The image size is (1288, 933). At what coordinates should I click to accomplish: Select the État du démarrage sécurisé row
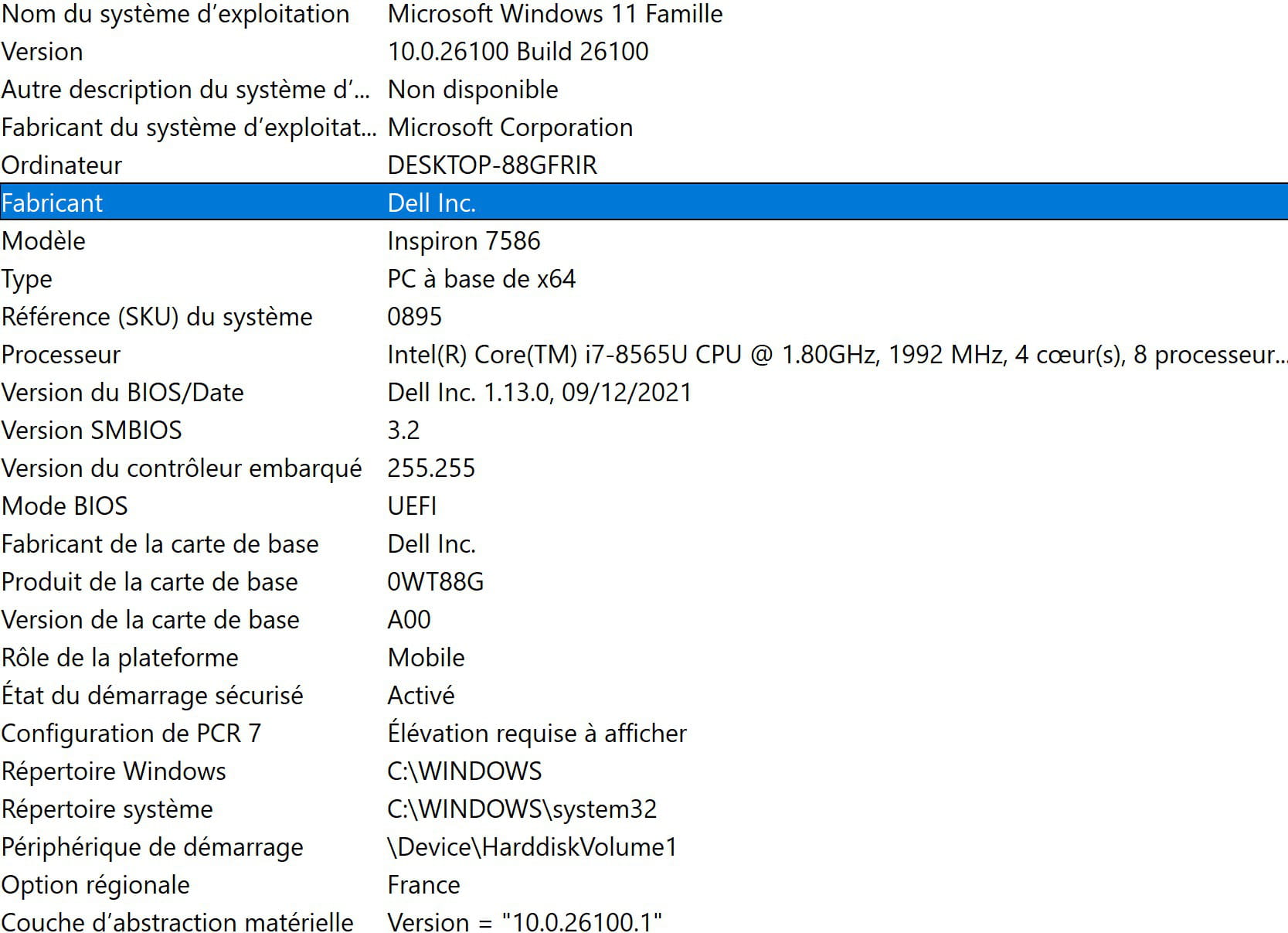click(x=152, y=696)
